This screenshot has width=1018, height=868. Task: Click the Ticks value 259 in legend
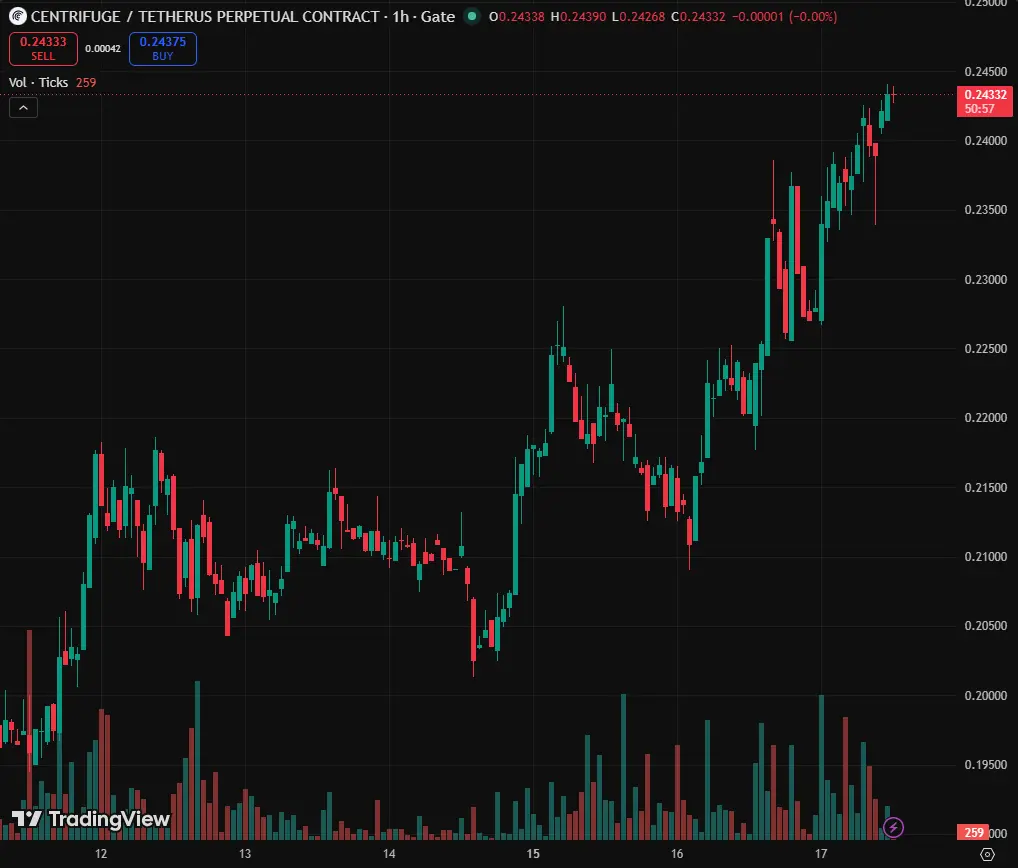(86, 82)
